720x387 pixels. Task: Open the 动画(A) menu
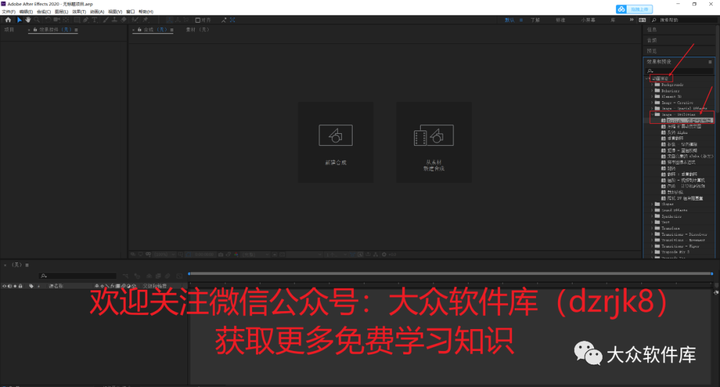97,11
